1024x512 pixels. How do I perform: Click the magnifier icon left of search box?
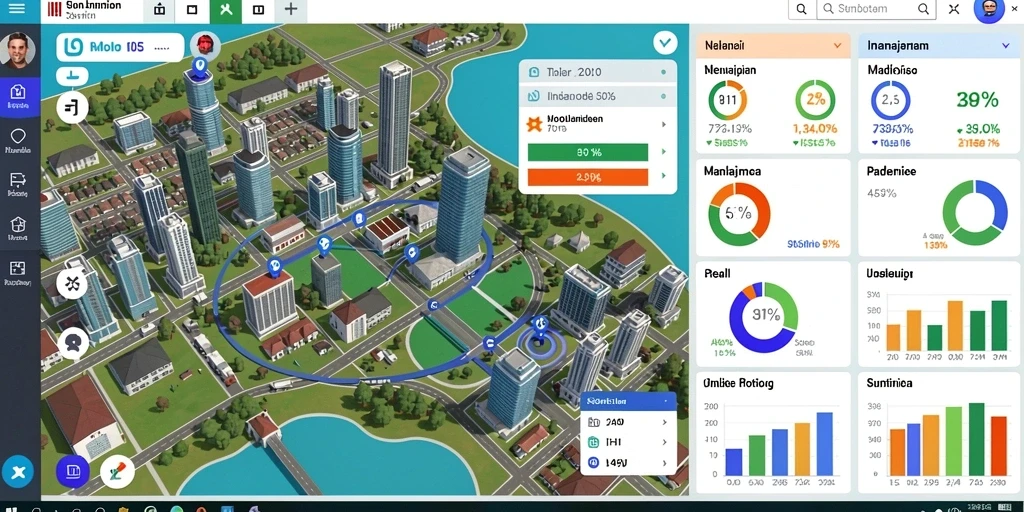click(x=801, y=10)
